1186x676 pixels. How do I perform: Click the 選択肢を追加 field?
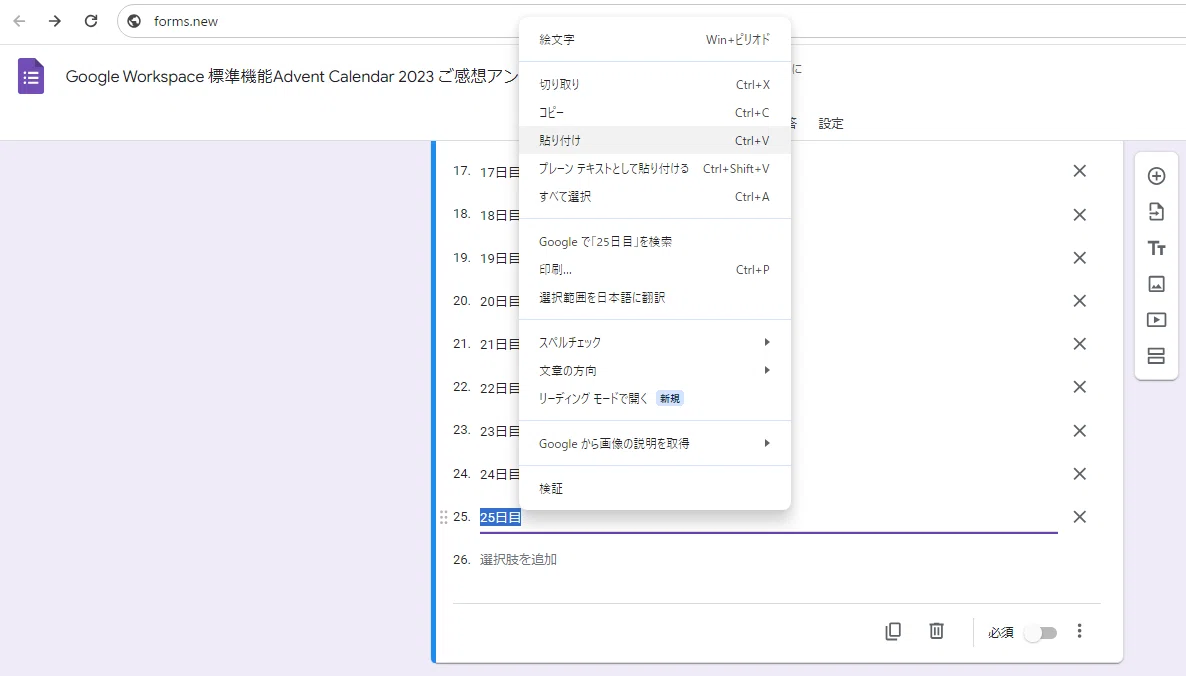coord(518,560)
